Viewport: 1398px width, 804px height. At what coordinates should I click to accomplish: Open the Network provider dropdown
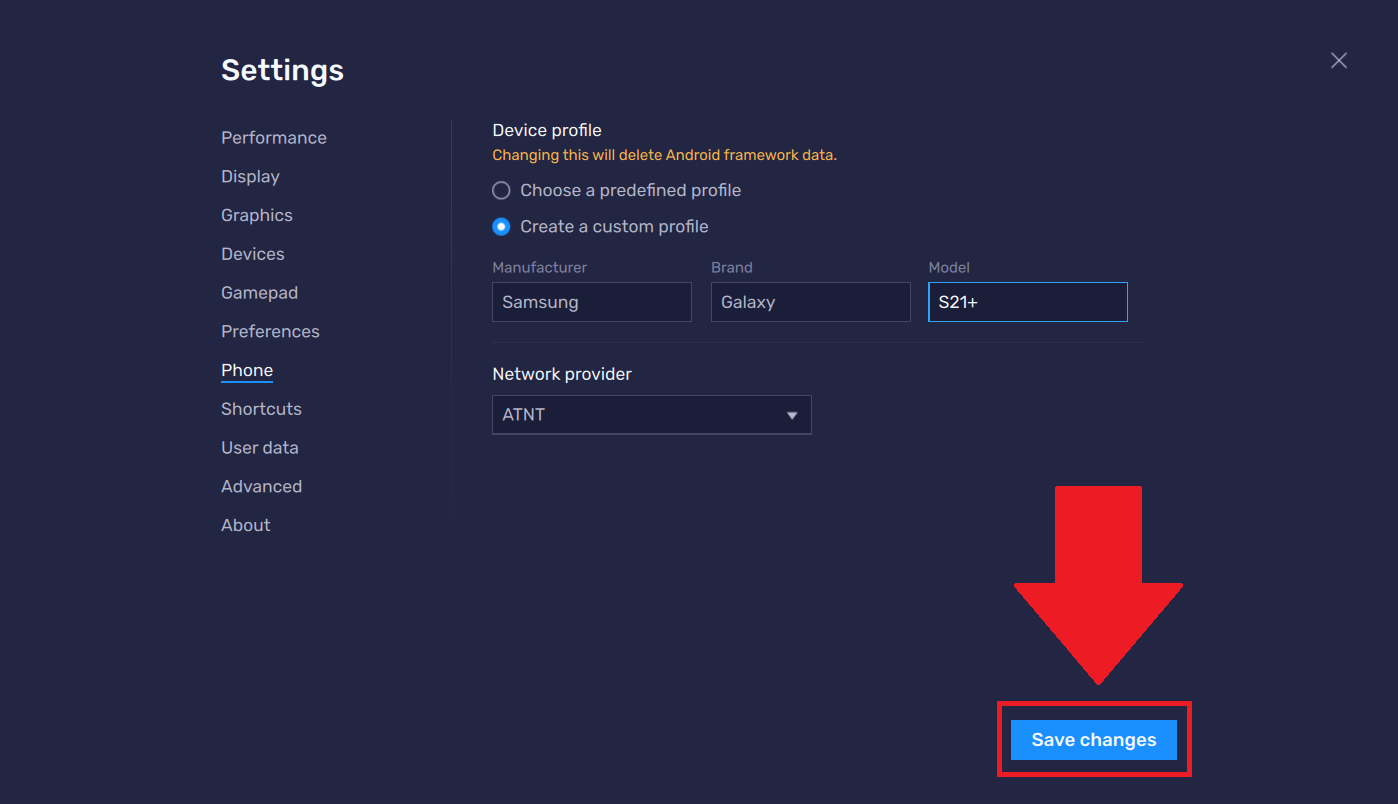[x=651, y=414]
